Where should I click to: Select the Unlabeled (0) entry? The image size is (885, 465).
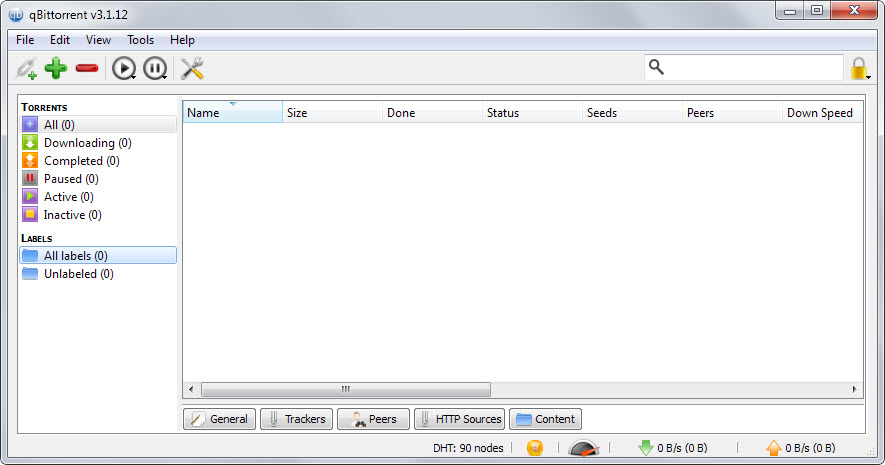click(98, 274)
